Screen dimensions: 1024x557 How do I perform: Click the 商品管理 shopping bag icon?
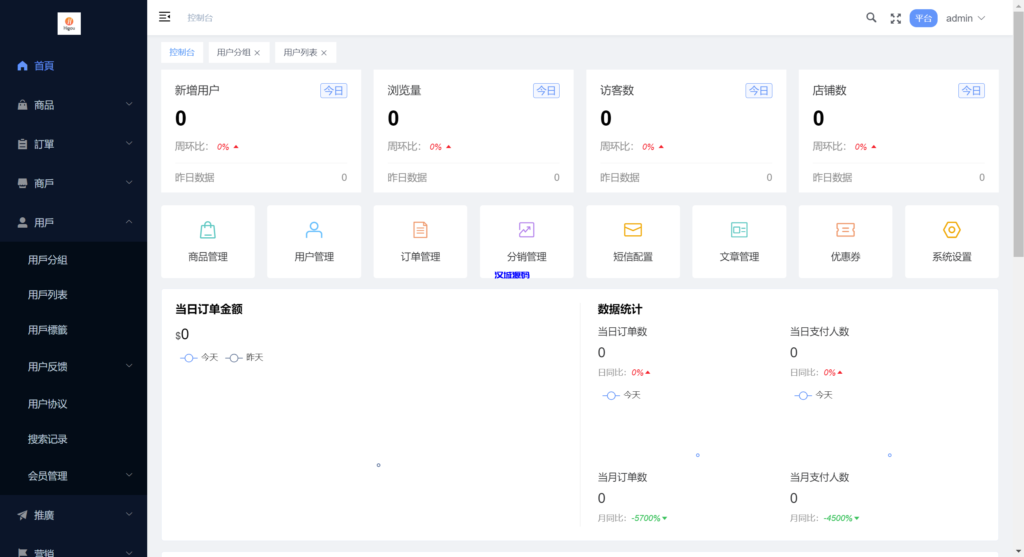(208, 230)
